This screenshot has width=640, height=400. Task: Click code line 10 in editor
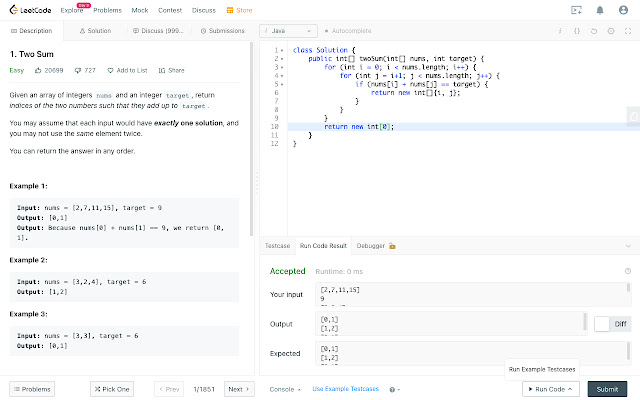464,127
